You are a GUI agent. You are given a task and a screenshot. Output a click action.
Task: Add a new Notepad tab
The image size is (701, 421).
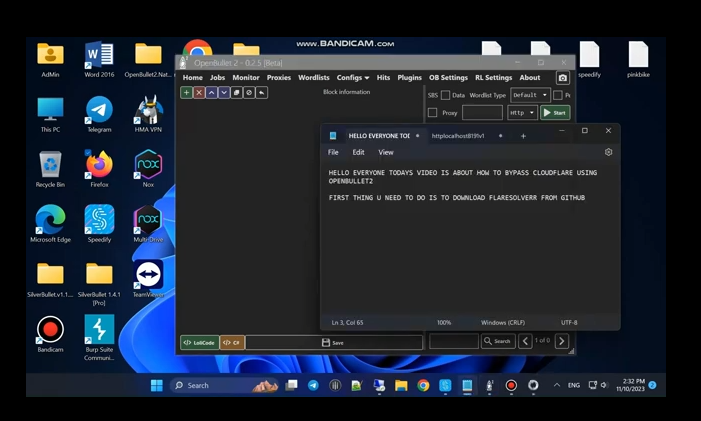click(x=523, y=136)
